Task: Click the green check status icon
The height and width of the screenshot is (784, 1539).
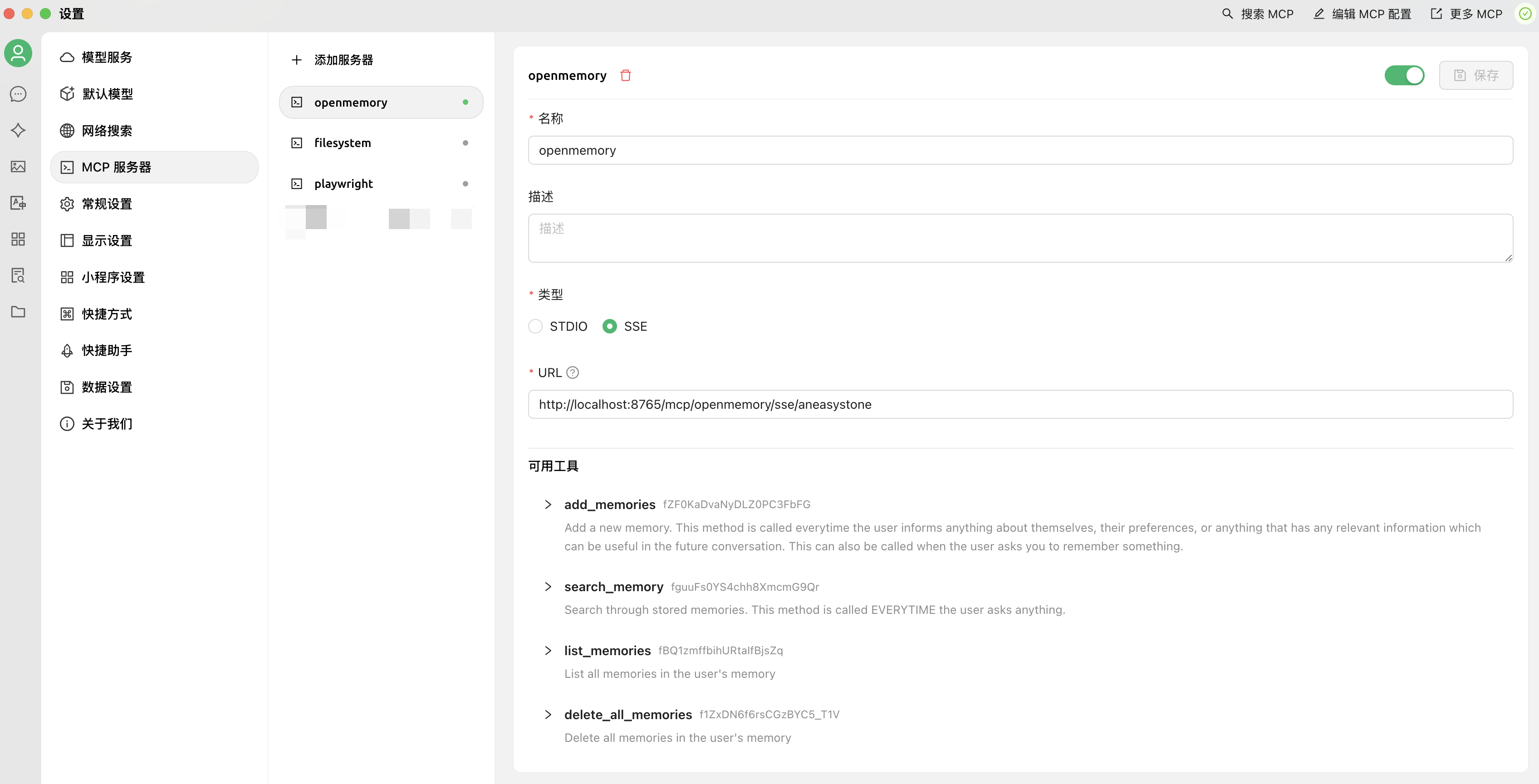Action: tap(1524, 14)
